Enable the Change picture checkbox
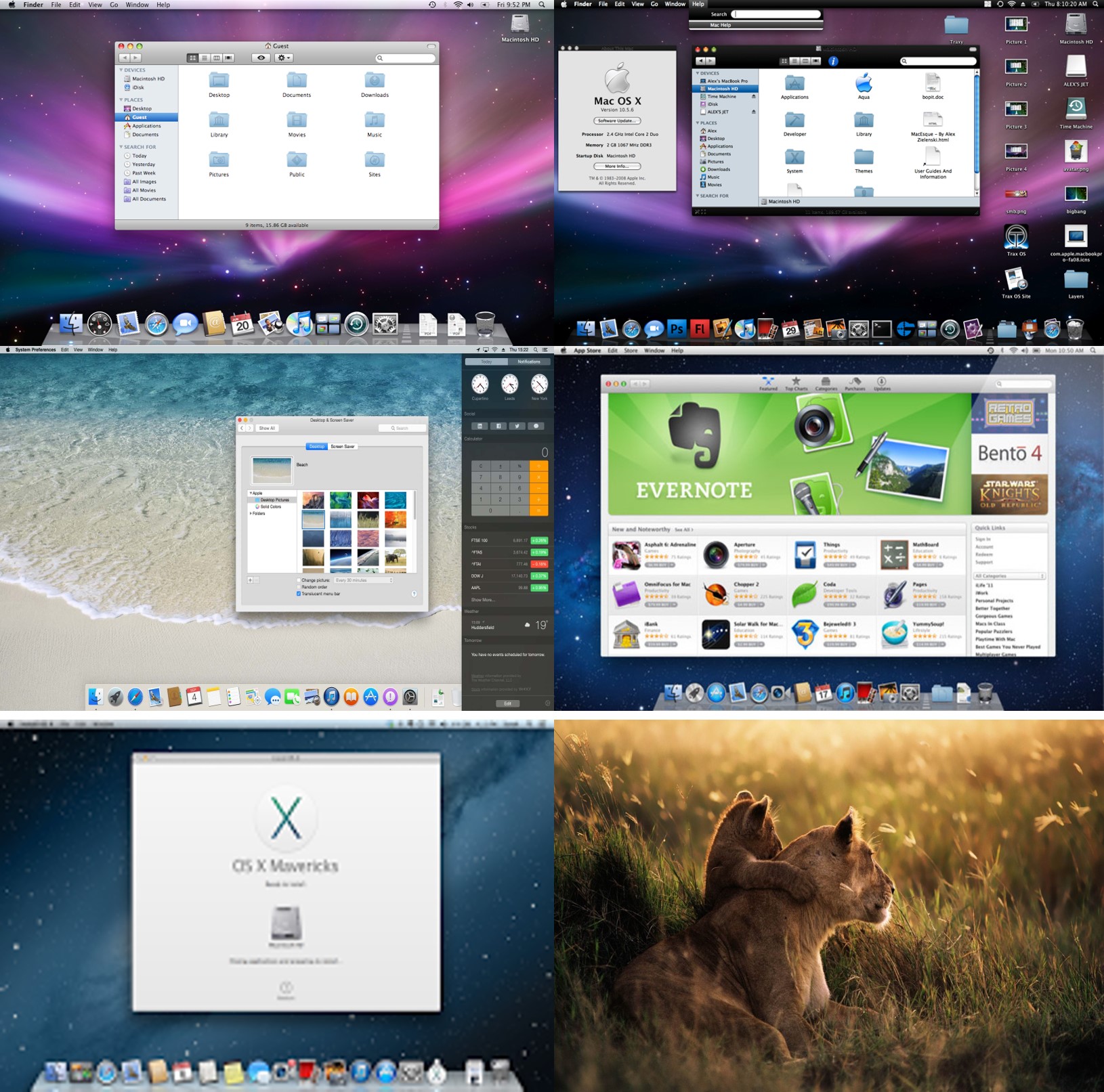Image resolution: width=1104 pixels, height=1092 pixels. (x=299, y=580)
